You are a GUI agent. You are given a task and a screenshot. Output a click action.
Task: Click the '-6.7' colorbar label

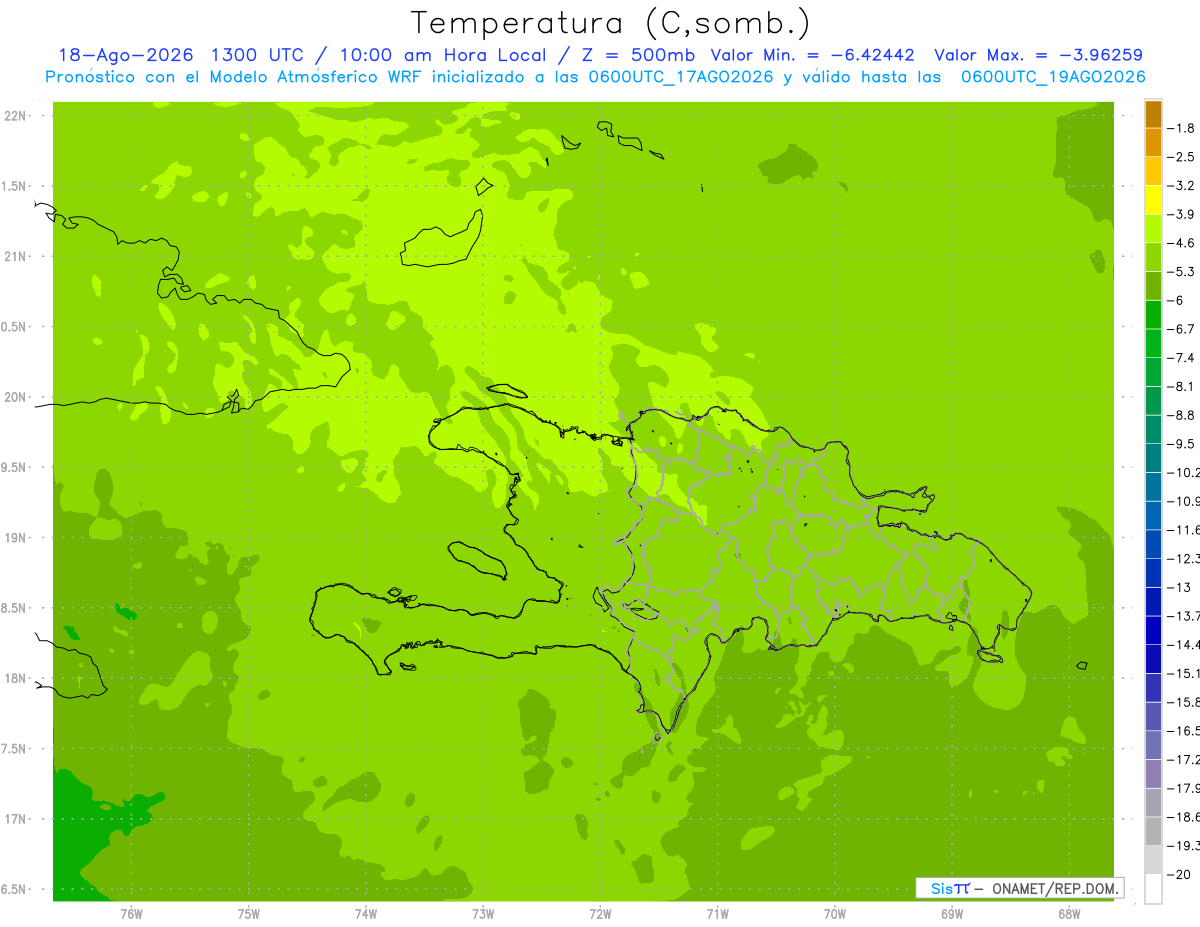click(x=1181, y=330)
